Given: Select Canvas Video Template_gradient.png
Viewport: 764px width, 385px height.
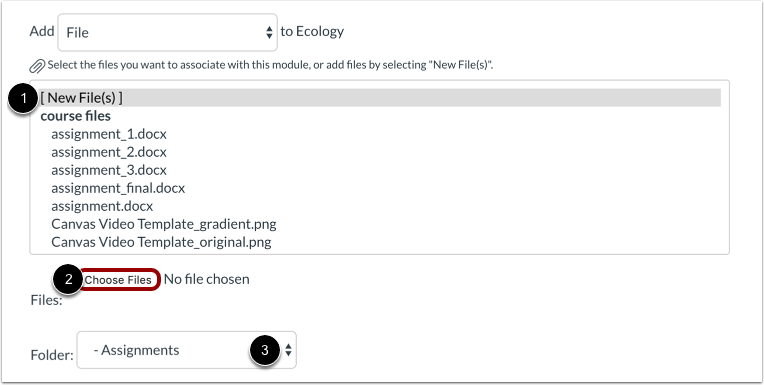Looking at the screenshot, I should [x=164, y=224].
